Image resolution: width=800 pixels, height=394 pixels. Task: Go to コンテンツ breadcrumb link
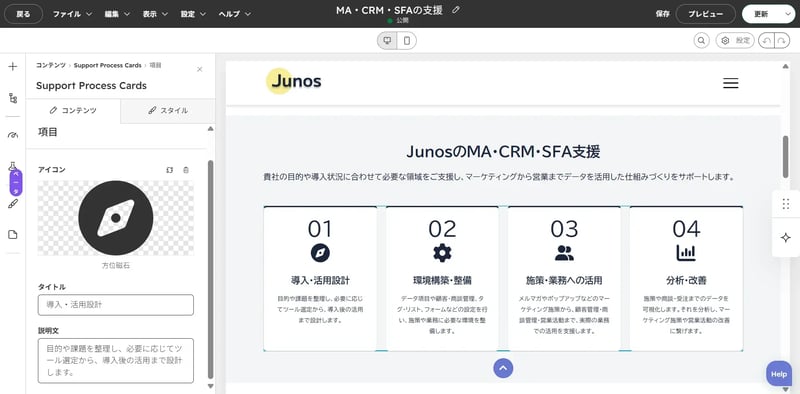coord(51,65)
